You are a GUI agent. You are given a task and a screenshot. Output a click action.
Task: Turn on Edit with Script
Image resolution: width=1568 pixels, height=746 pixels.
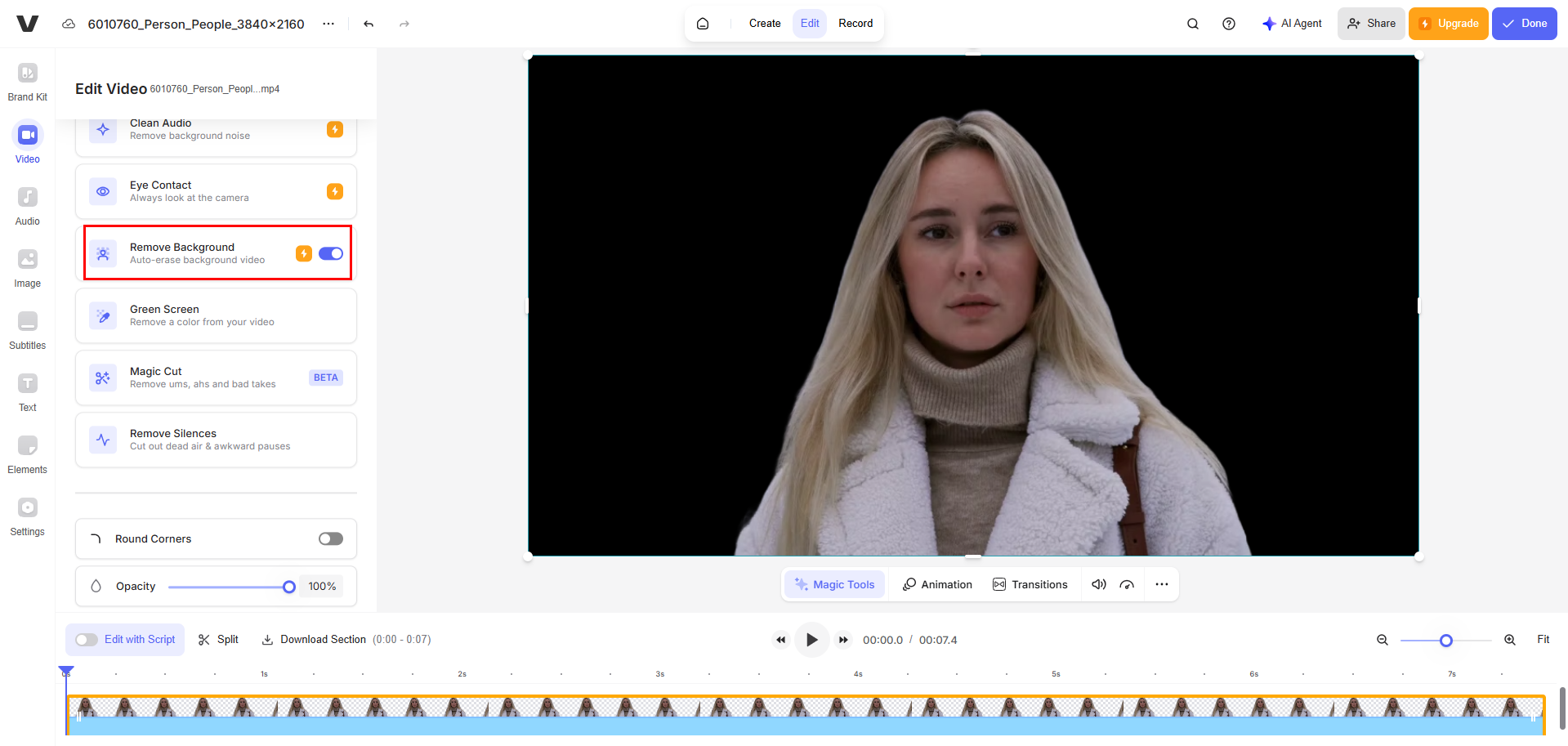click(87, 639)
